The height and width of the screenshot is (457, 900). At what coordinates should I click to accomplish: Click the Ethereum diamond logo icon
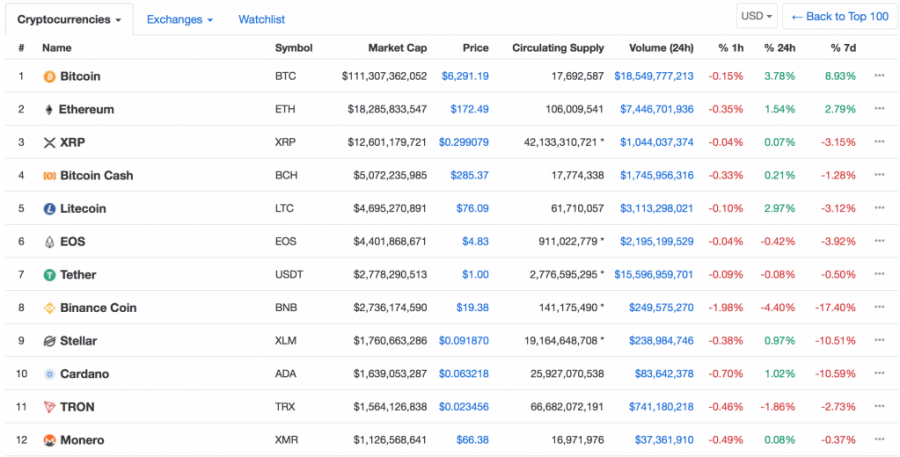tap(49, 110)
